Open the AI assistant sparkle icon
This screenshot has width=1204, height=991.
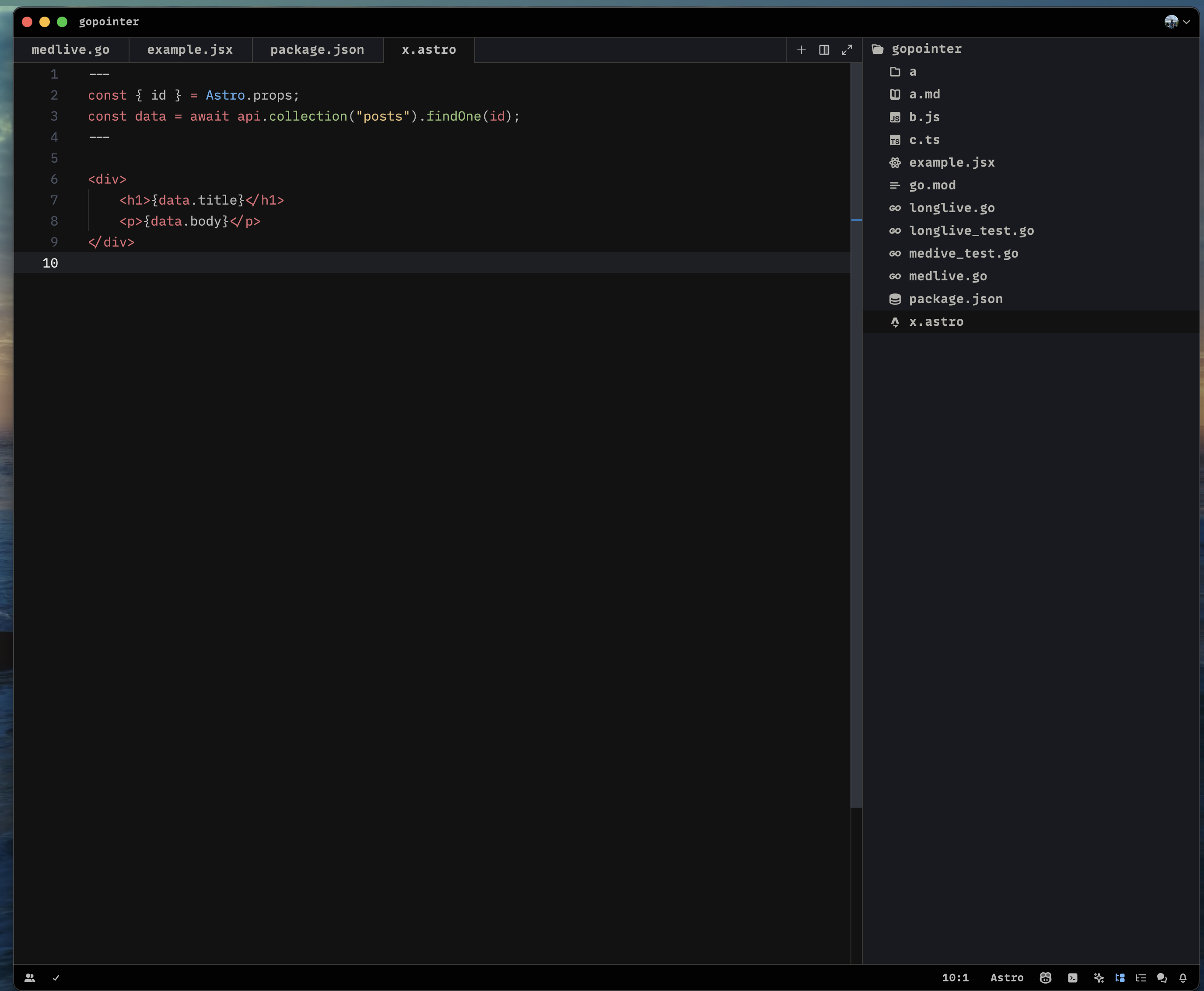tap(1098, 978)
